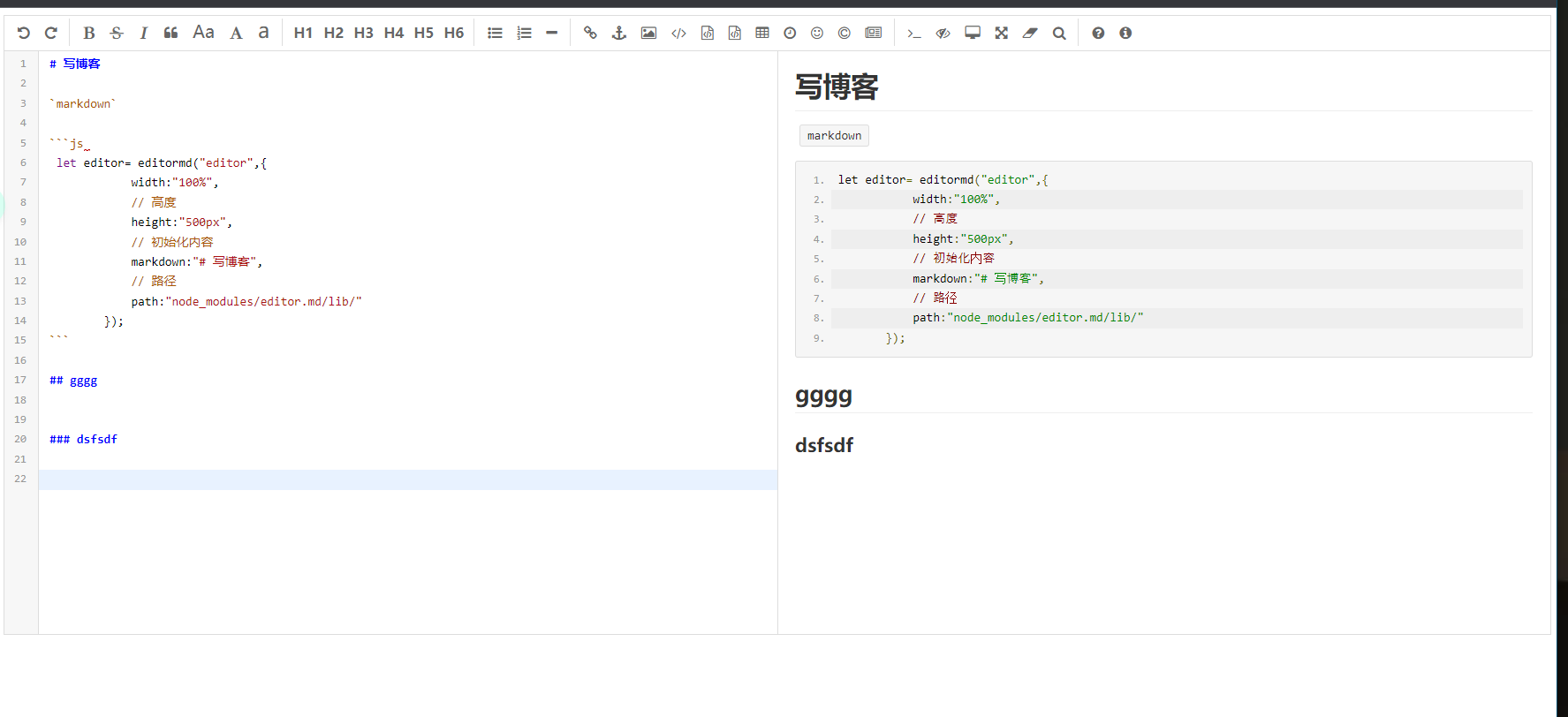Viewport: 1568px width, 717px height.
Task: Click the markdown inline code in preview
Action: [834, 135]
